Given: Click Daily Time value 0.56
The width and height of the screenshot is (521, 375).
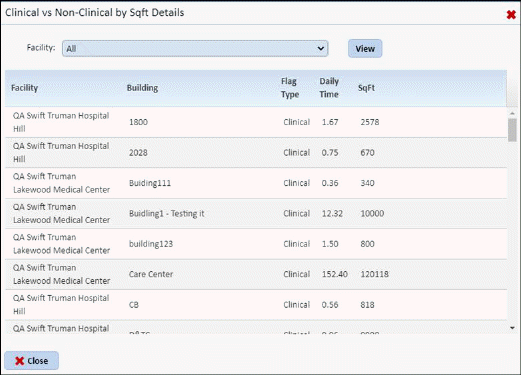Looking at the screenshot, I should (x=330, y=305).
